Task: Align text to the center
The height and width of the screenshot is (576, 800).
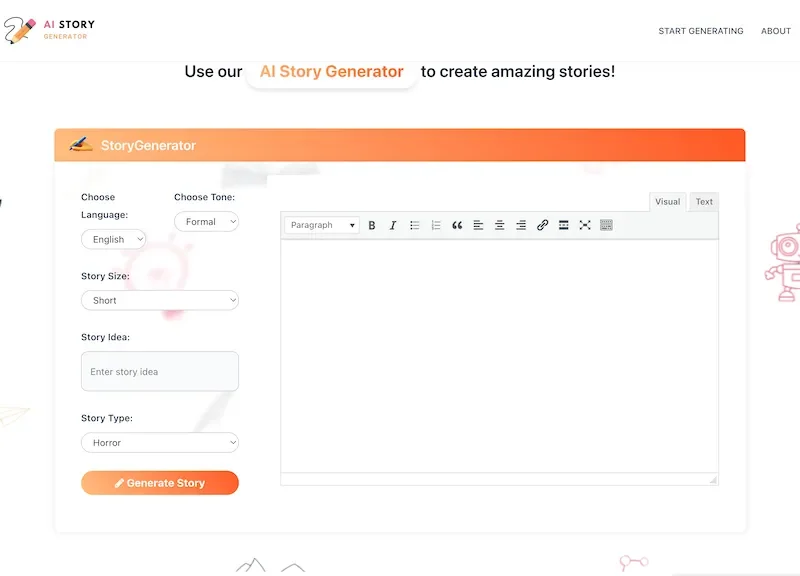Action: click(x=499, y=225)
